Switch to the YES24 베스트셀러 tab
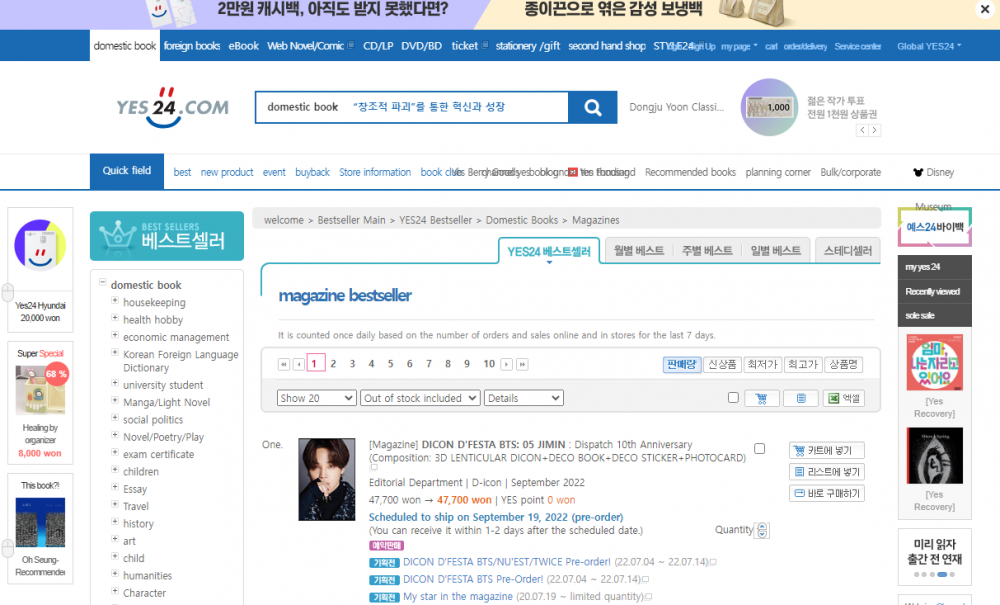 coord(549,251)
